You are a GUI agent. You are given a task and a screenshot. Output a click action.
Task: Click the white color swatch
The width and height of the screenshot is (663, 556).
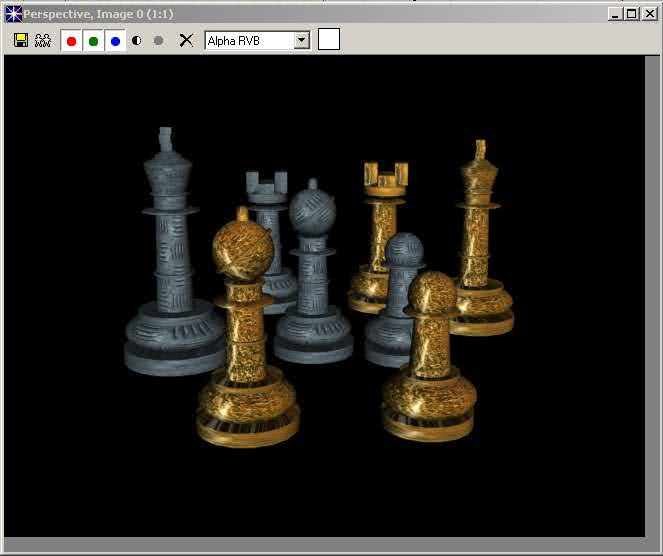(x=329, y=40)
